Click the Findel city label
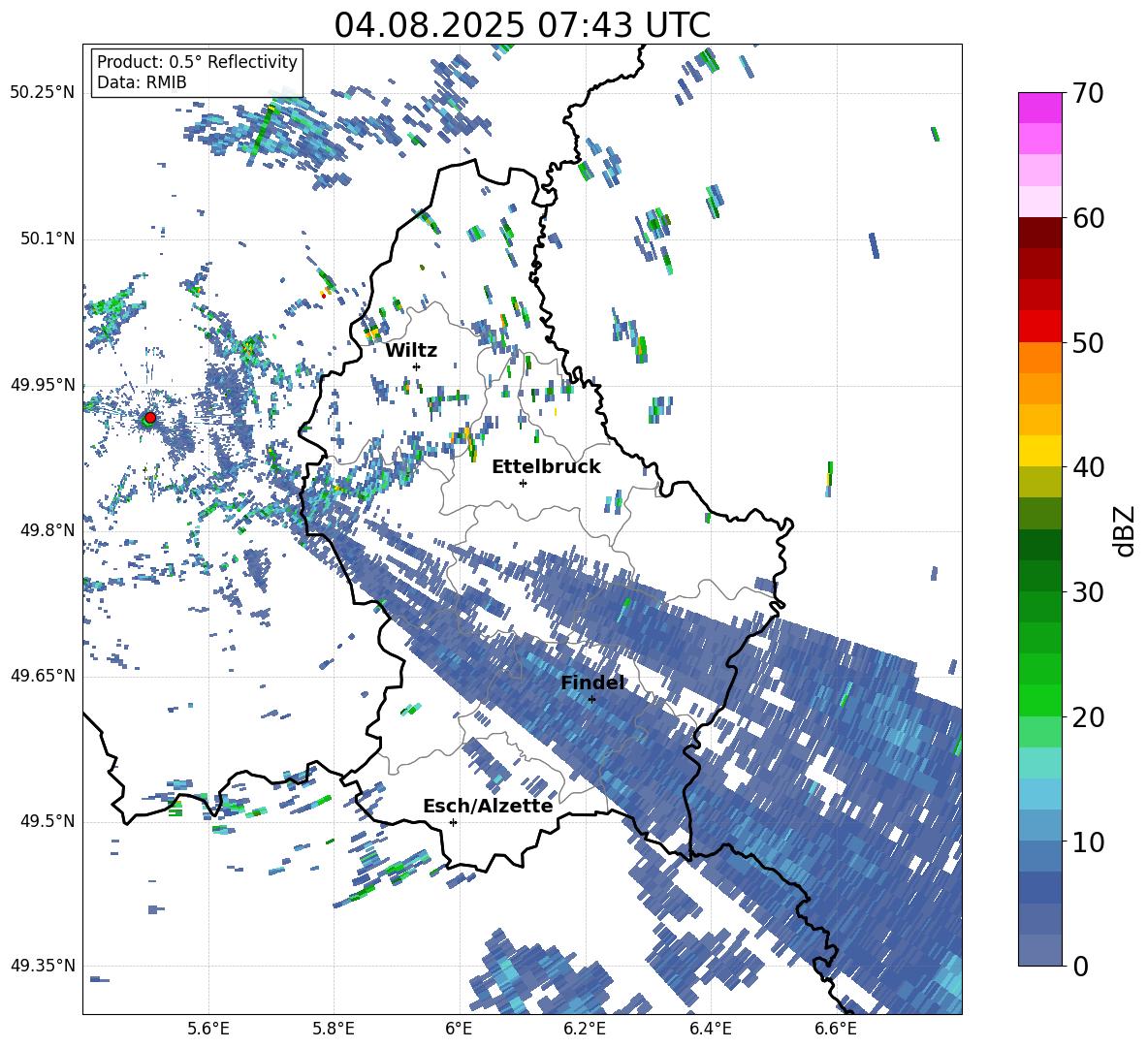The height and width of the screenshot is (1048, 1148). (592, 683)
